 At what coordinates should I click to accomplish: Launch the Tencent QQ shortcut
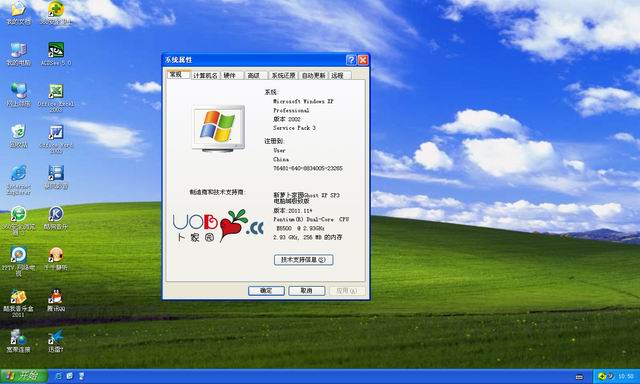pos(56,300)
